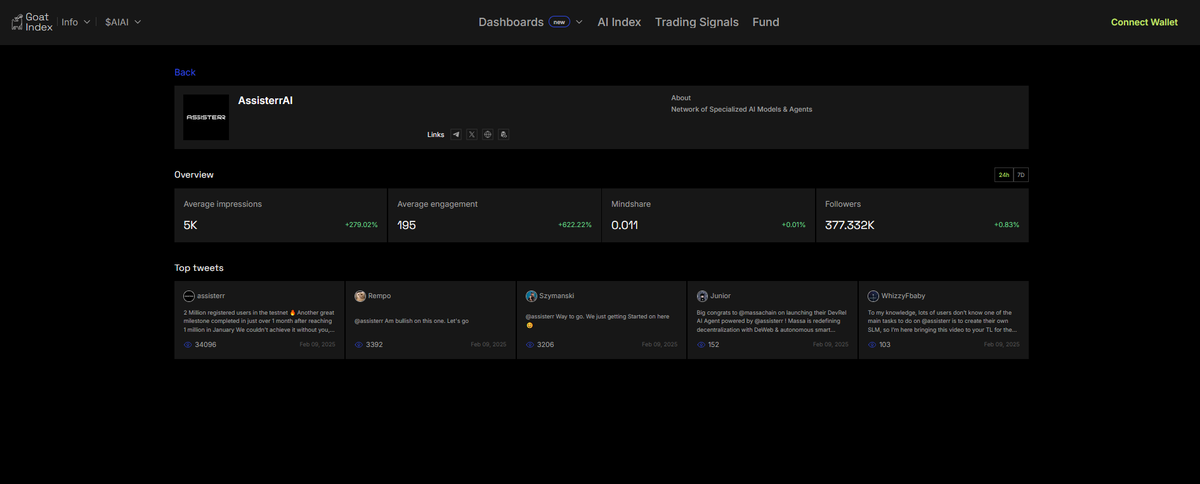Click the AssisterrAI logo thumbnail
The image size is (1200, 484).
(205, 117)
